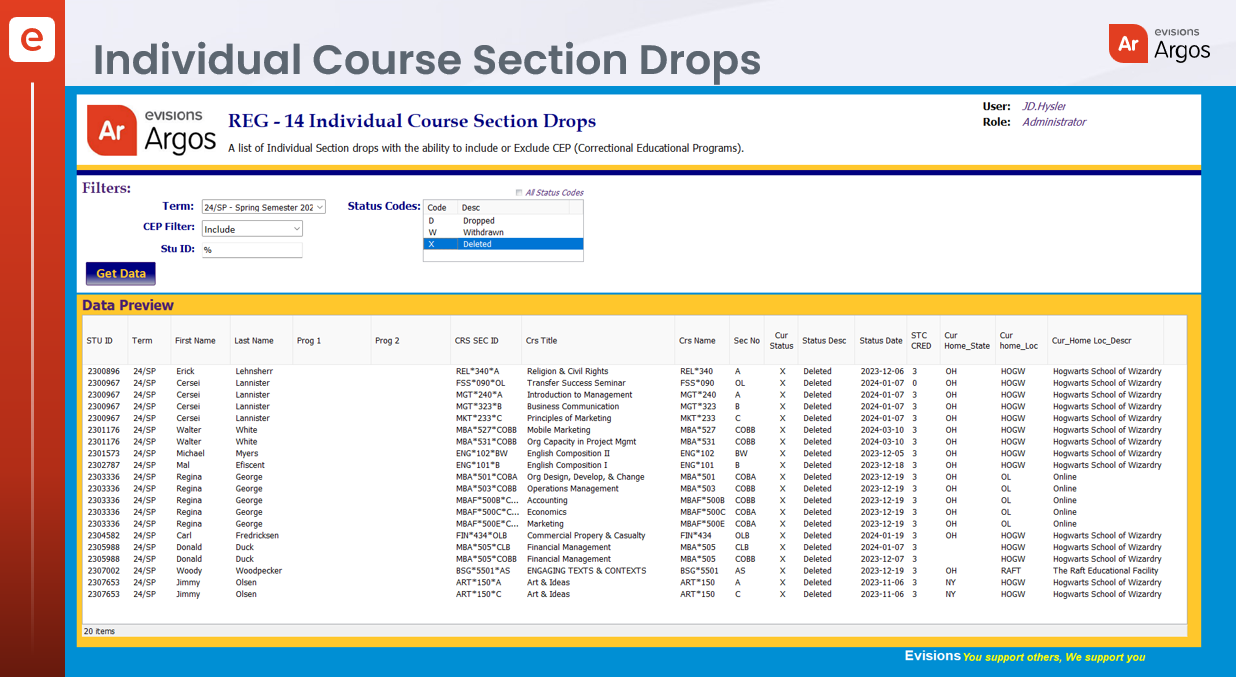Select the Woody Woodpecker data row
The height and width of the screenshot is (677, 1236).
point(400,571)
